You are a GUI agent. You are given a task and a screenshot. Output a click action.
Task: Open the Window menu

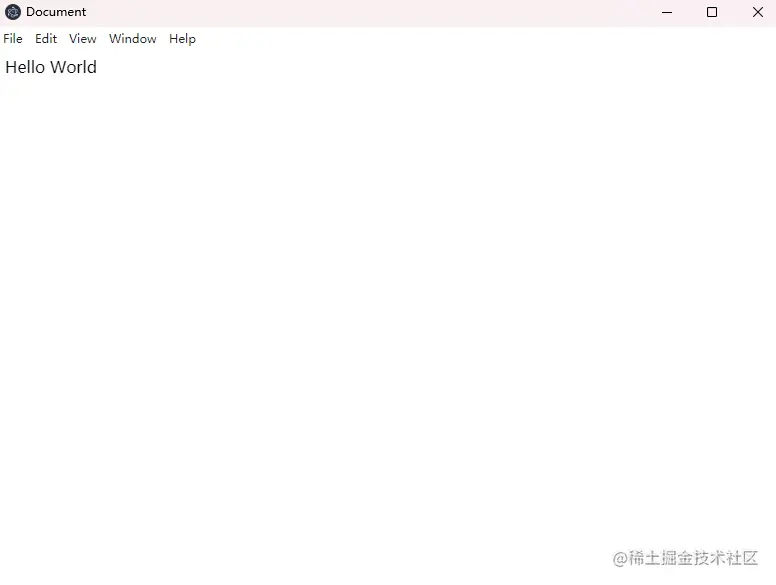[x=133, y=39]
